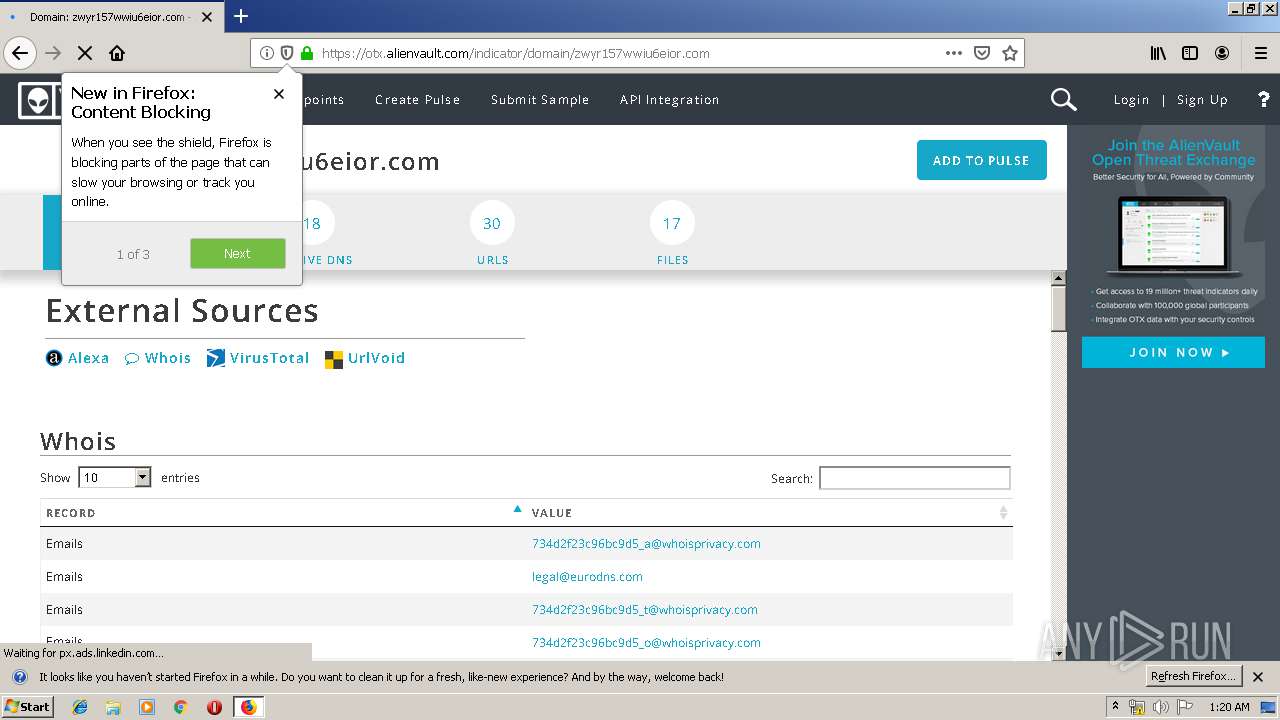This screenshot has width=1280, height=720.
Task: Go to the Login link
Action: pyautogui.click(x=1131, y=99)
